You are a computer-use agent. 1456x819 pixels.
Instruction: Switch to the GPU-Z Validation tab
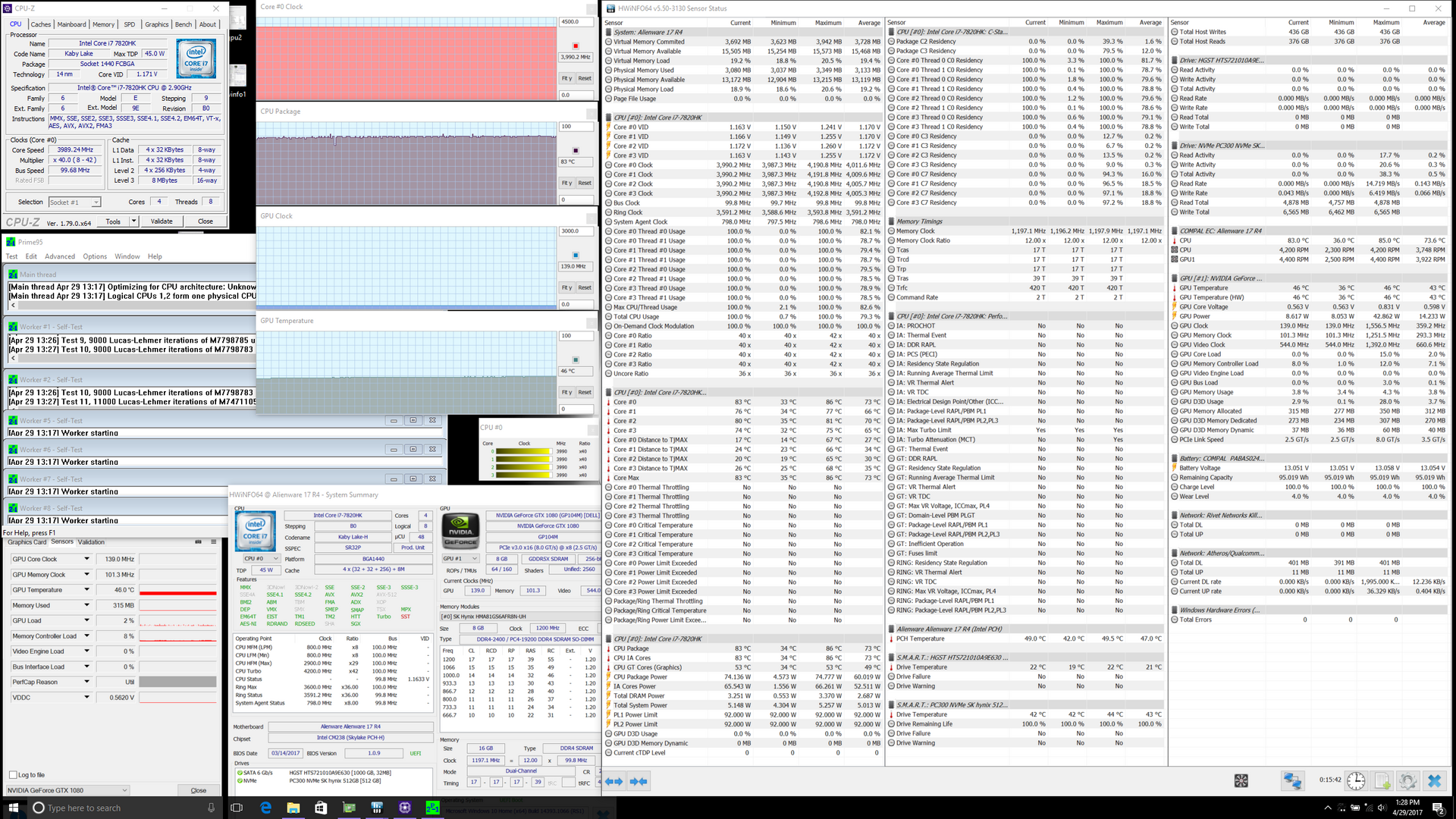tap(91, 541)
